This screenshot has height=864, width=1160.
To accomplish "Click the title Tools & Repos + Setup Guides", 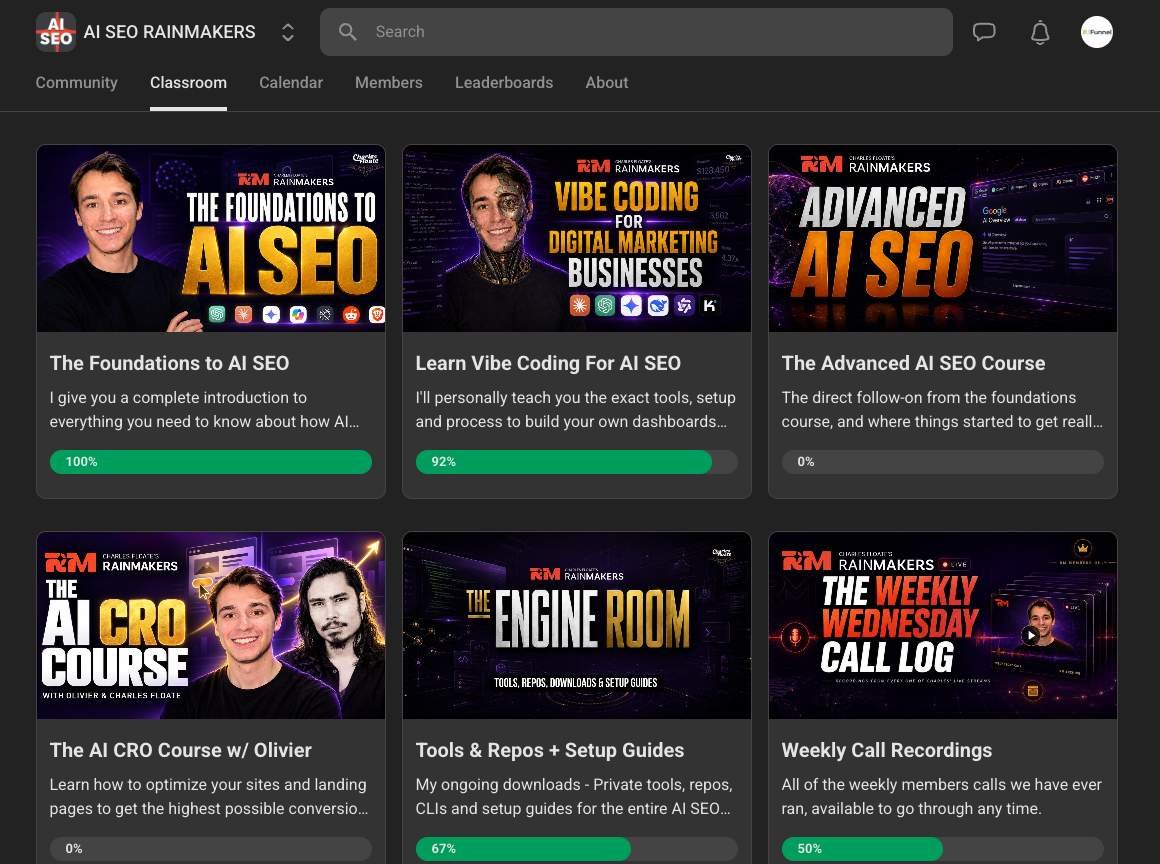I will pos(550,750).
